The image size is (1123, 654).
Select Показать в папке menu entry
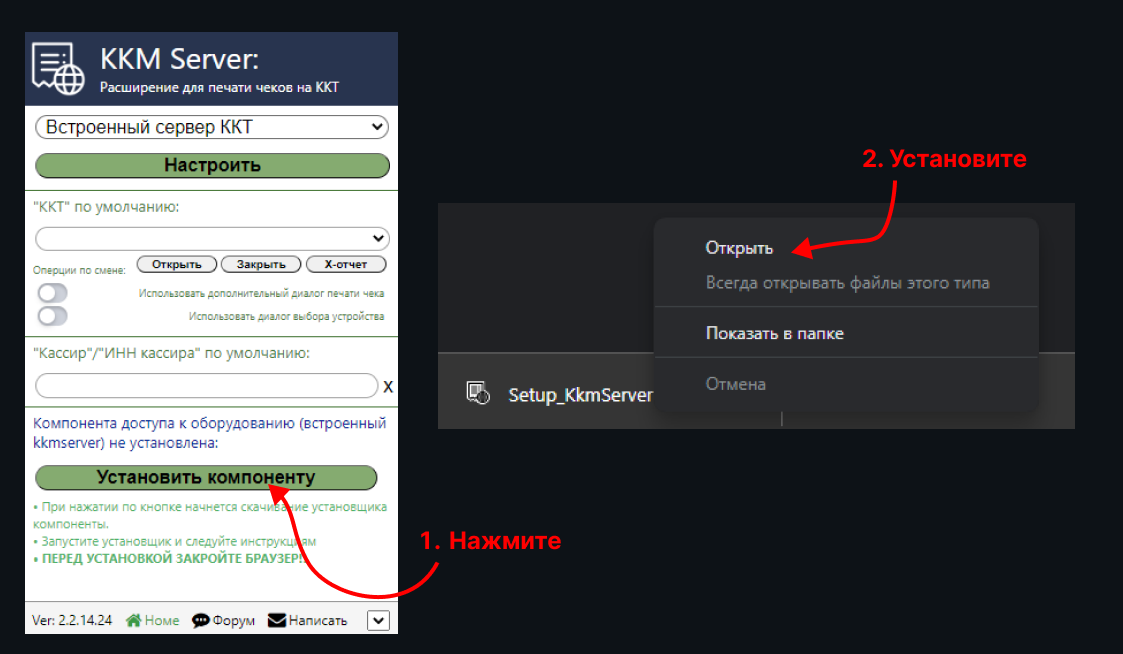[775, 333]
